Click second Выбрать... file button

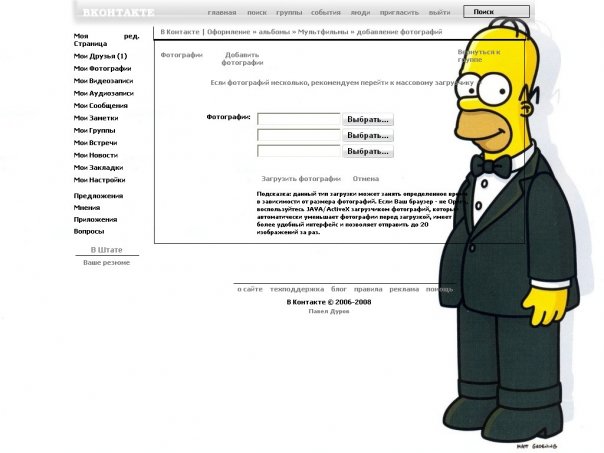pyautogui.click(x=368, y=135)
